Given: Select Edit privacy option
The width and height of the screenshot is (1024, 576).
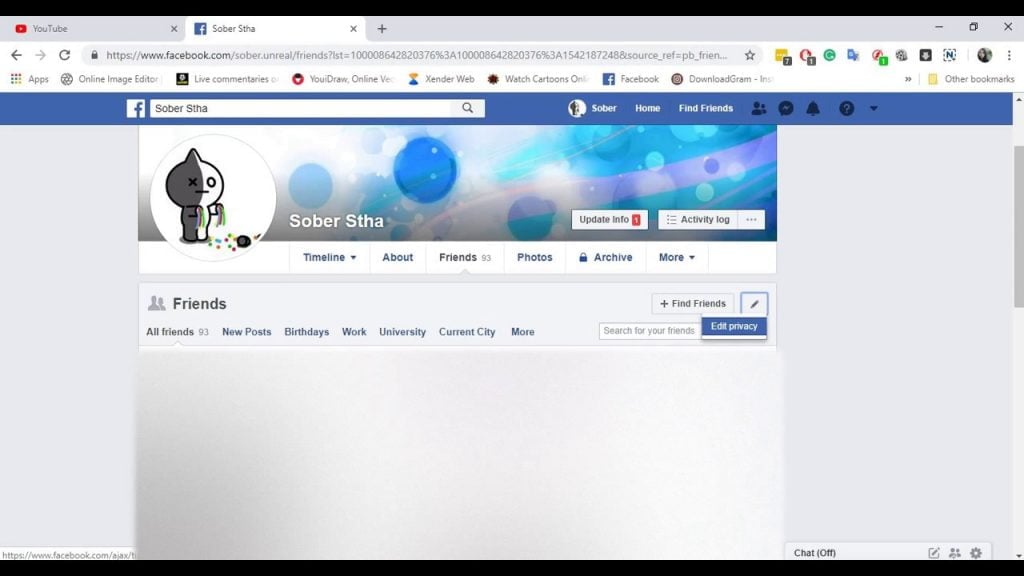Looking at the screenshot, I should click(x=734, y=327).
